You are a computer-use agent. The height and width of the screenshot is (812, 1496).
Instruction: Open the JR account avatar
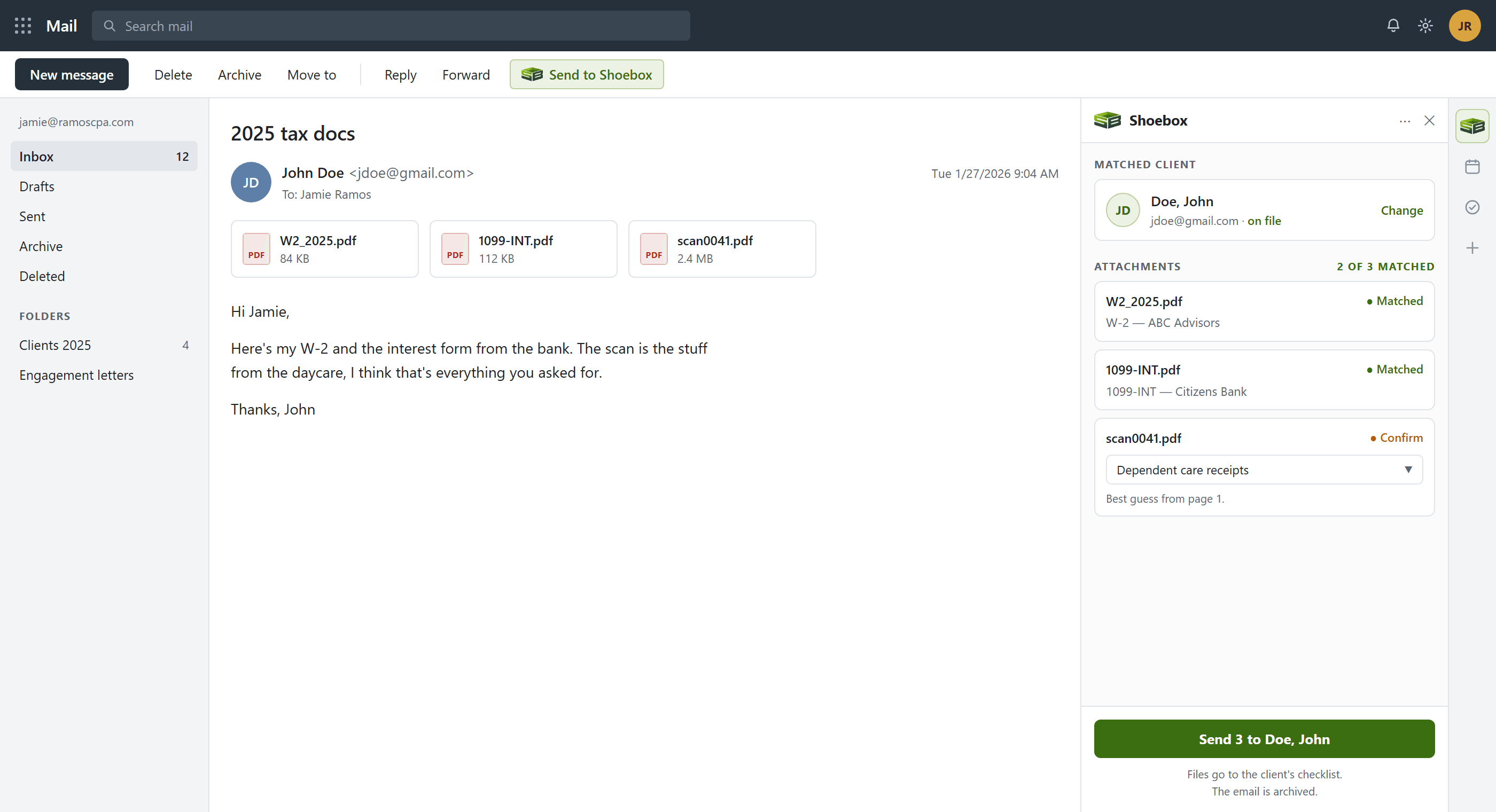click(x=1464, y=26)
